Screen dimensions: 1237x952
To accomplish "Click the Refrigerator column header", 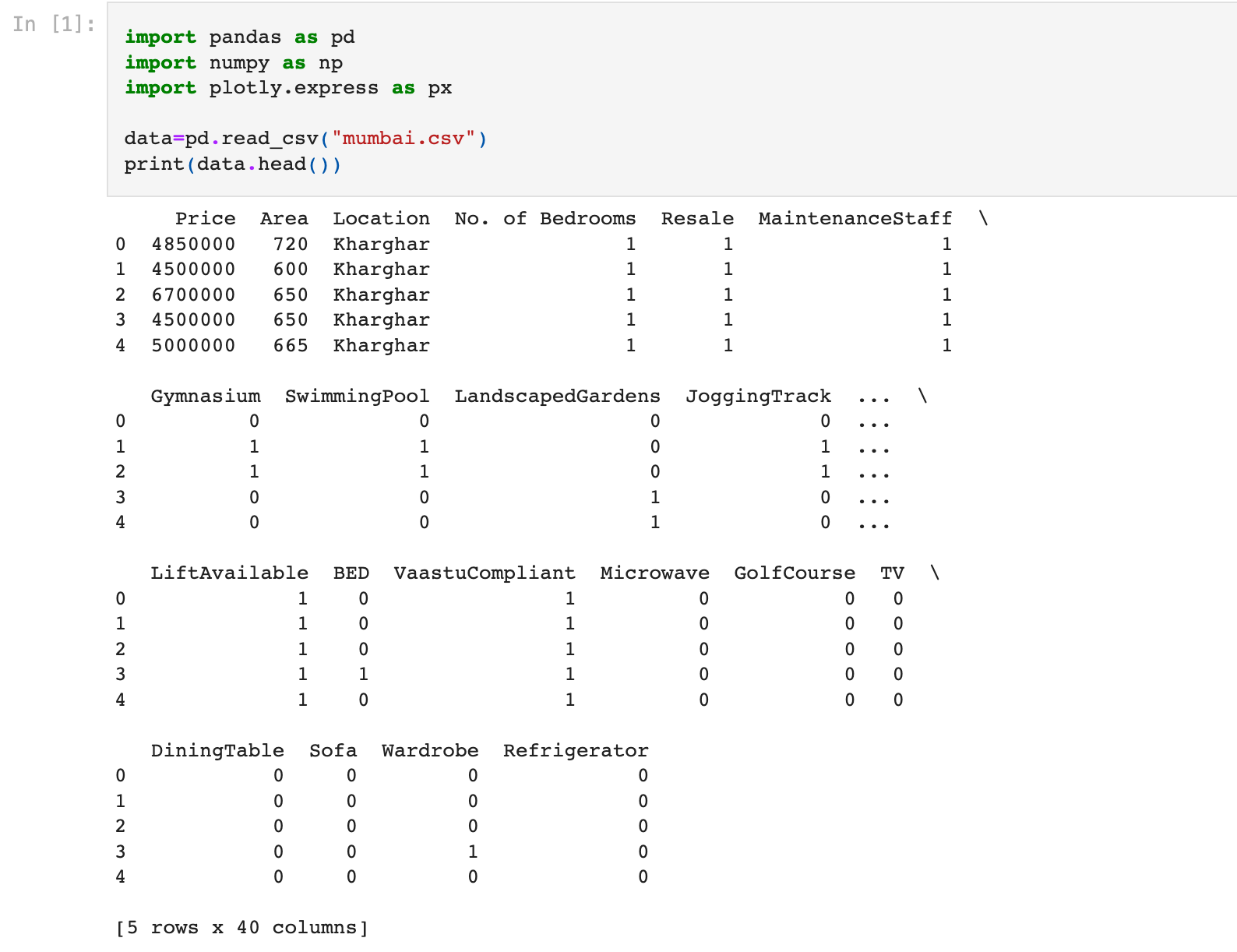I will (576, 751).
